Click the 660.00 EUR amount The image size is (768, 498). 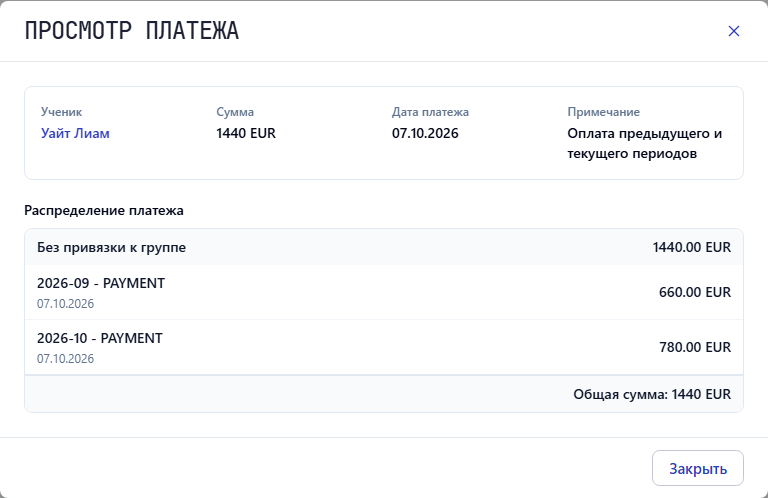pyautogui.click(x=695, y=292)
